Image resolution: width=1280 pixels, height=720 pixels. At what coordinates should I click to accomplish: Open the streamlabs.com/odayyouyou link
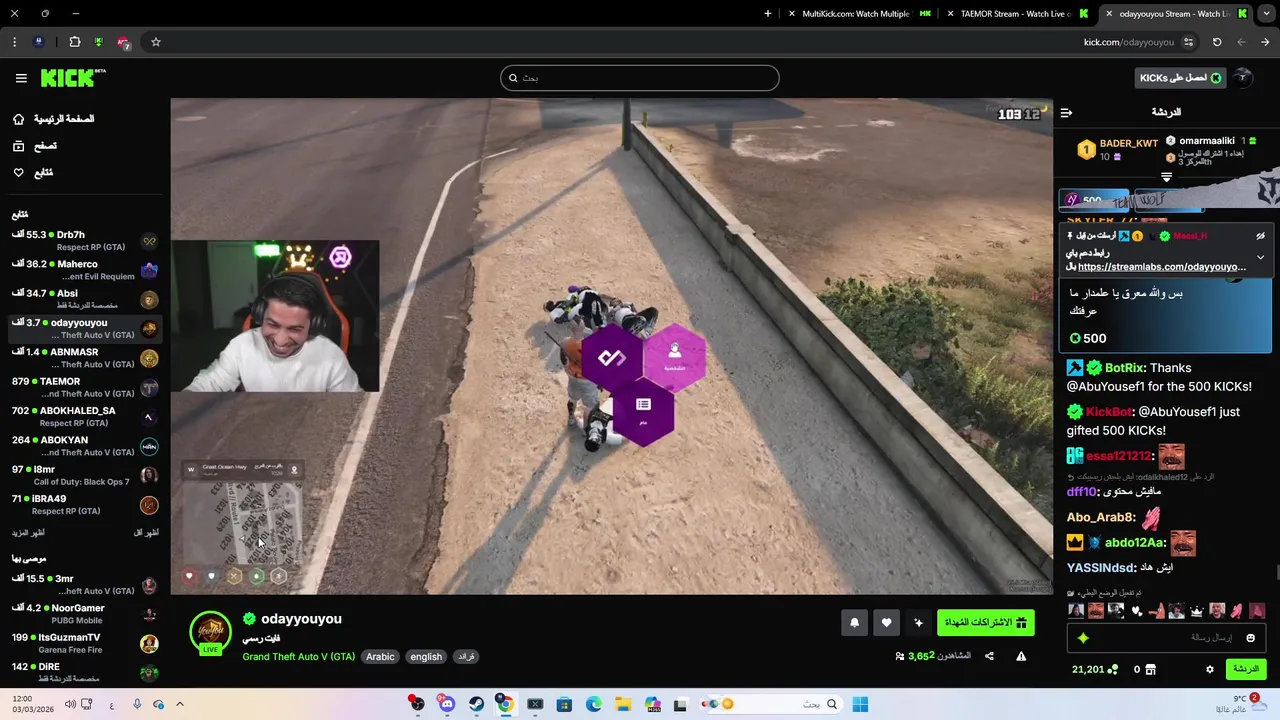(x=1162, y=267)
